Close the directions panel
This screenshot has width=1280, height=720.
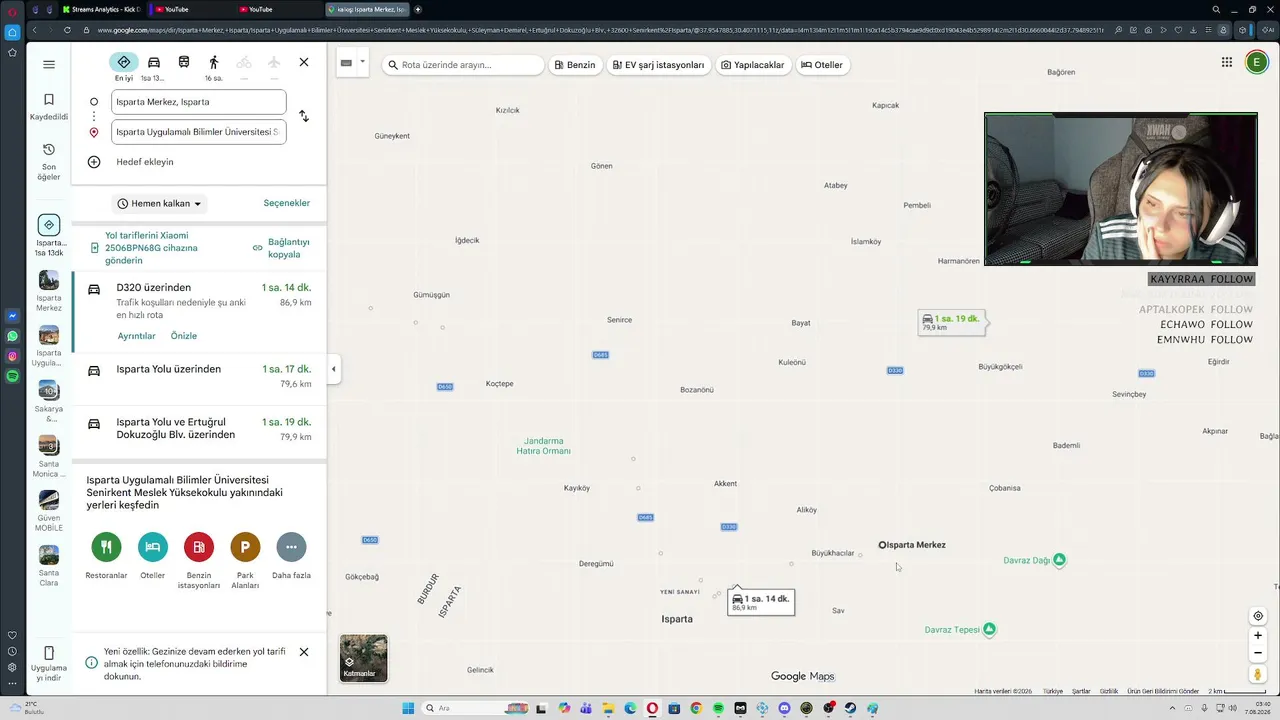pos(304,63)
